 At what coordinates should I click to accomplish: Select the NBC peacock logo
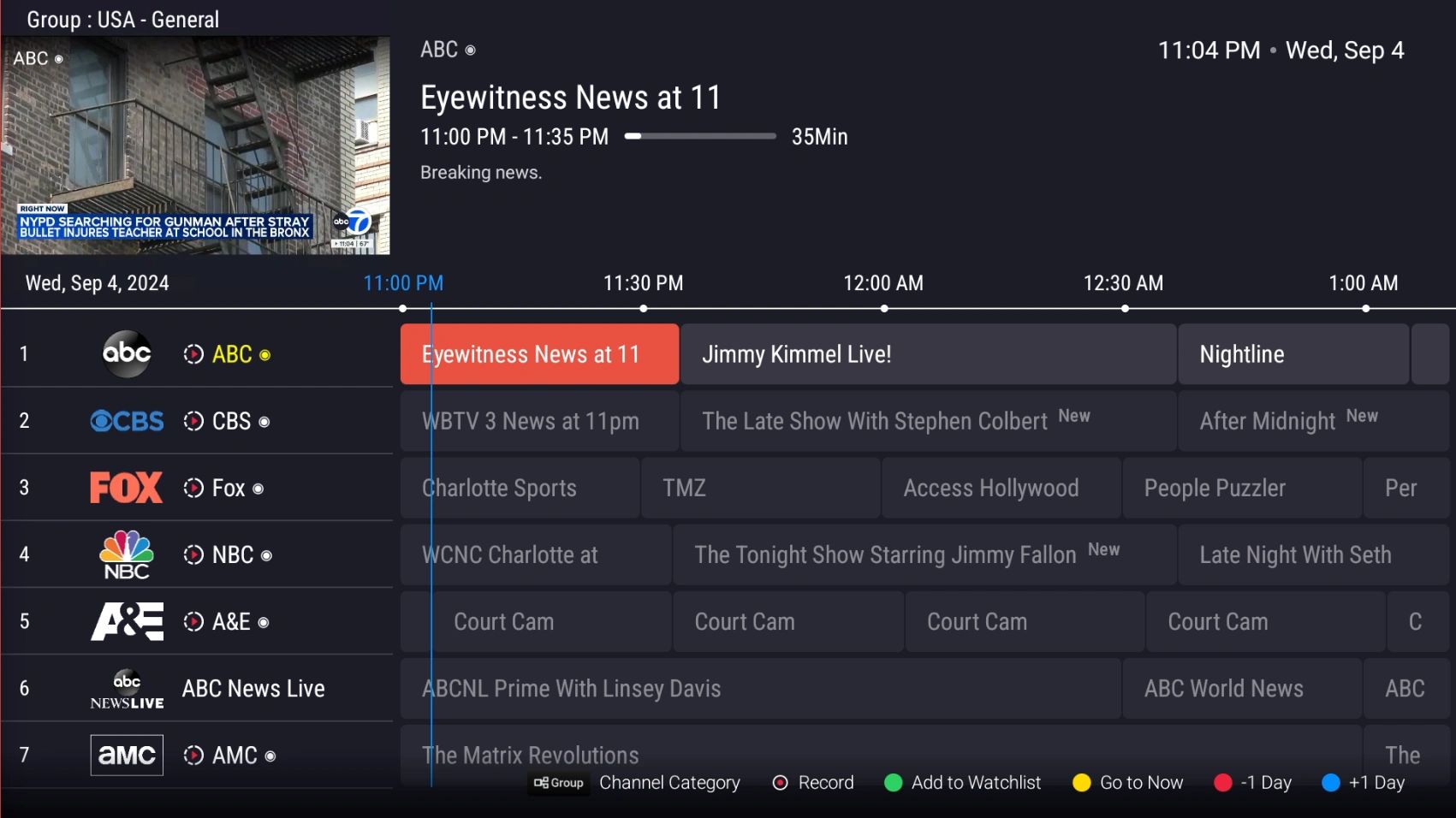tap(127, 554)
